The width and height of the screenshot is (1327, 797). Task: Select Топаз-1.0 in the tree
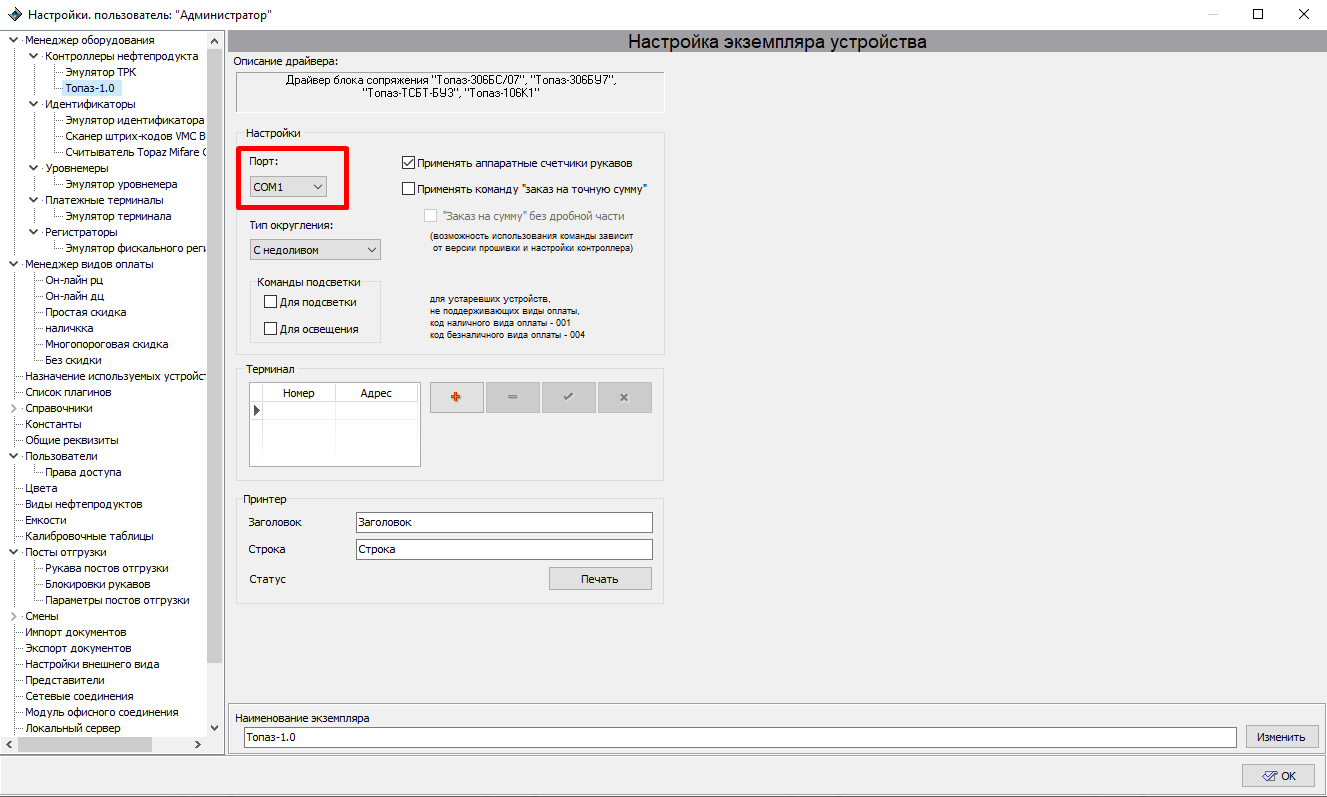pyautogui.click(x=93, y=88)
